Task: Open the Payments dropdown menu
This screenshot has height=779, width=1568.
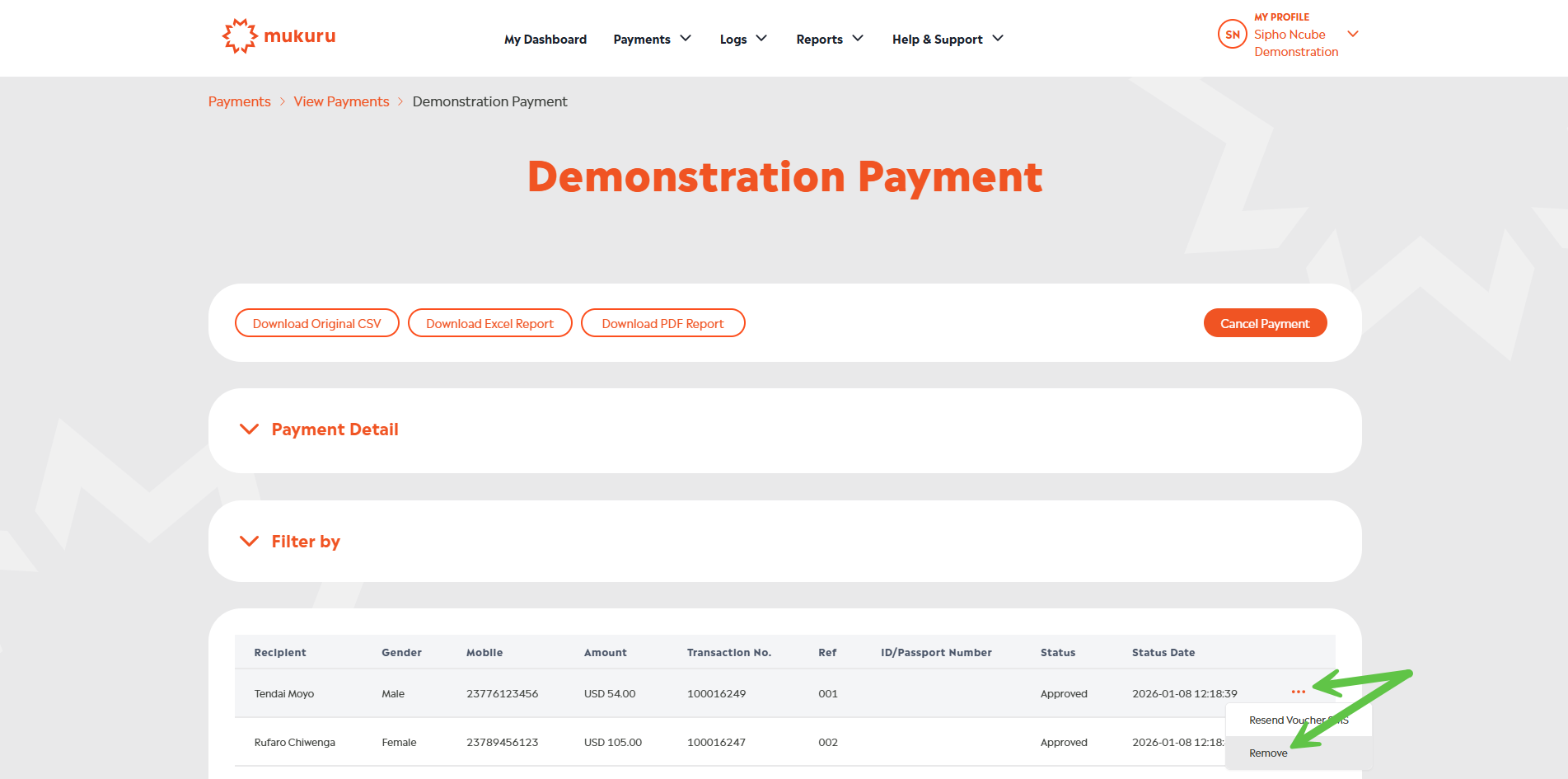Action: (652, 39)
